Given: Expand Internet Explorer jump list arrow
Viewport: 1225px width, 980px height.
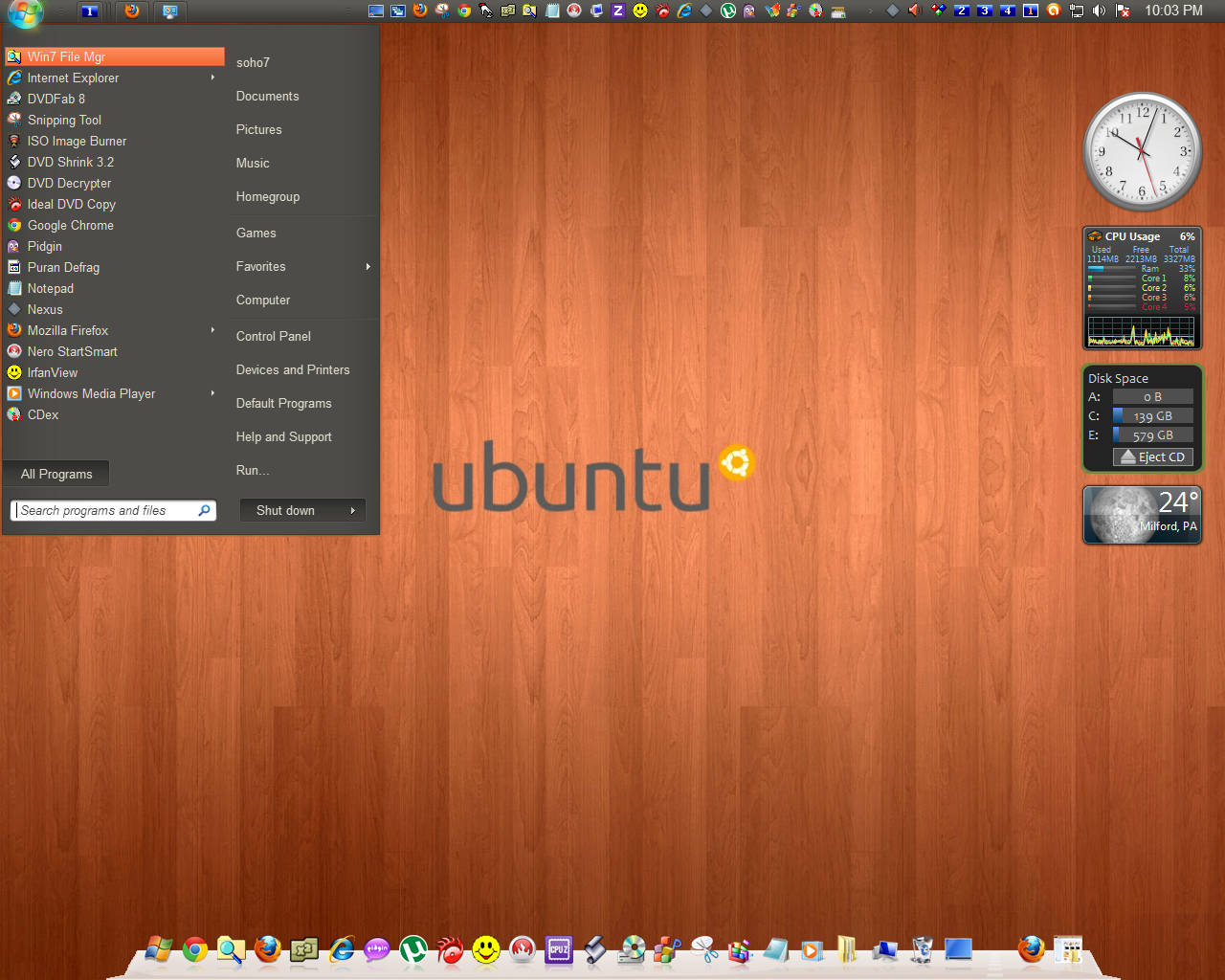Looking at the screenshot, I should tap(212, 78).
